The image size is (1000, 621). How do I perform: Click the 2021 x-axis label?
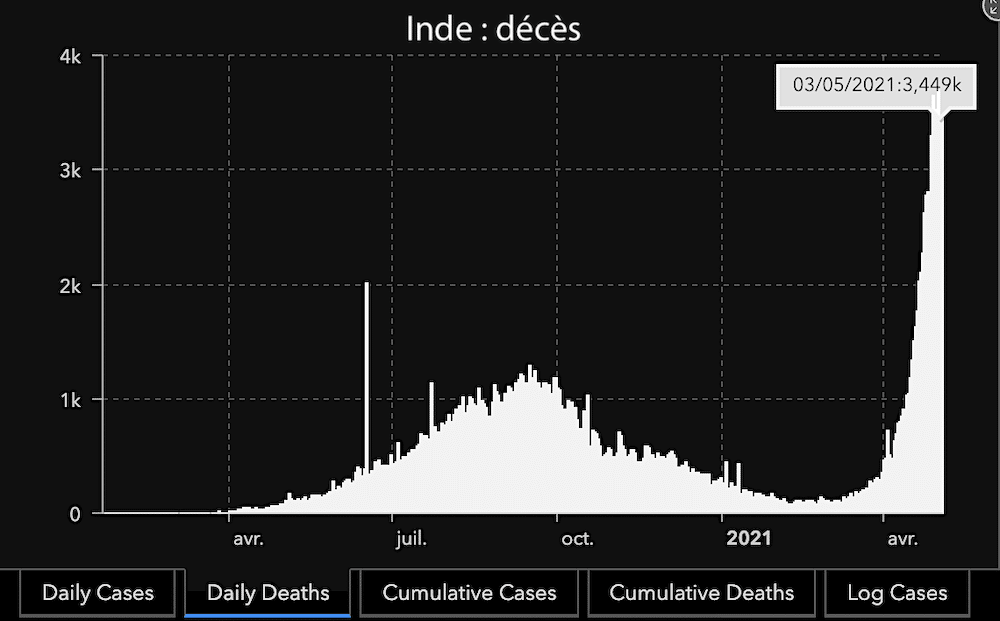point(749,538)
